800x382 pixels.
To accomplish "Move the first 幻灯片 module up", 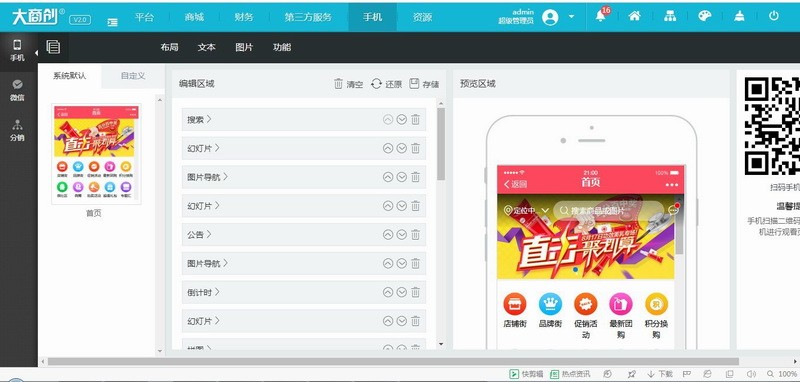I will 388,148.
